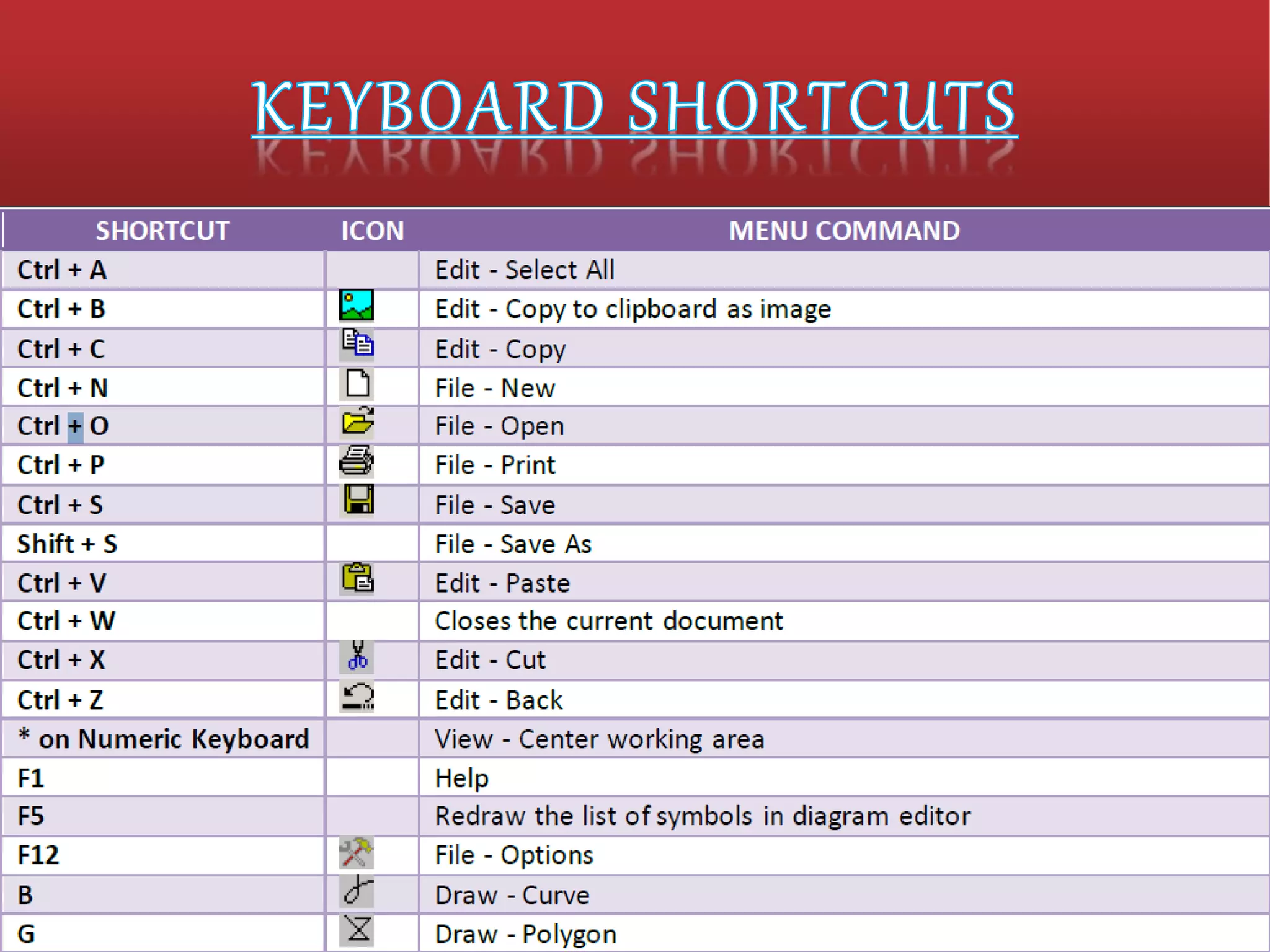Select the Draw Polygon tool icon

(x=358, y=930)
